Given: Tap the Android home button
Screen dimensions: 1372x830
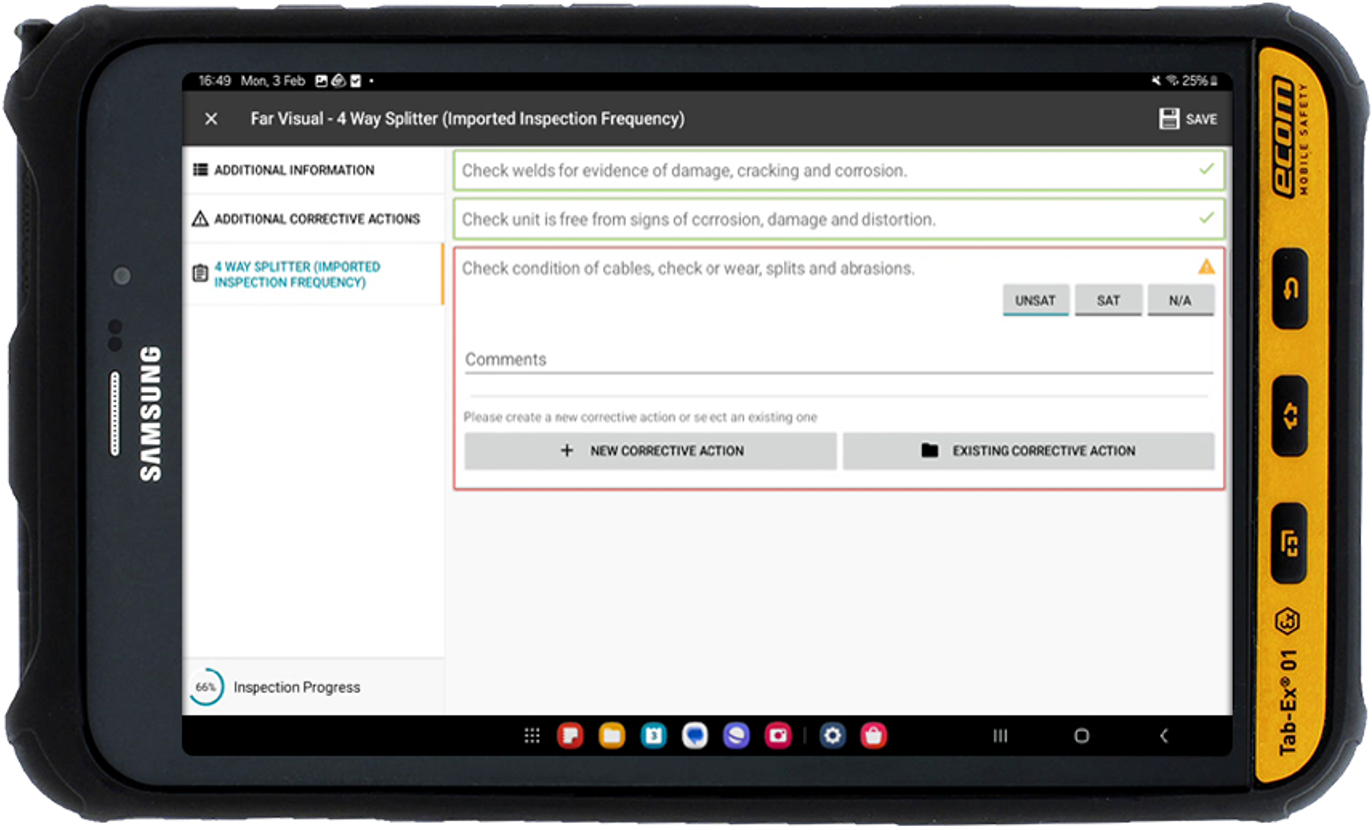Looking at the screenshot, I should click(x=1081, y=736).
